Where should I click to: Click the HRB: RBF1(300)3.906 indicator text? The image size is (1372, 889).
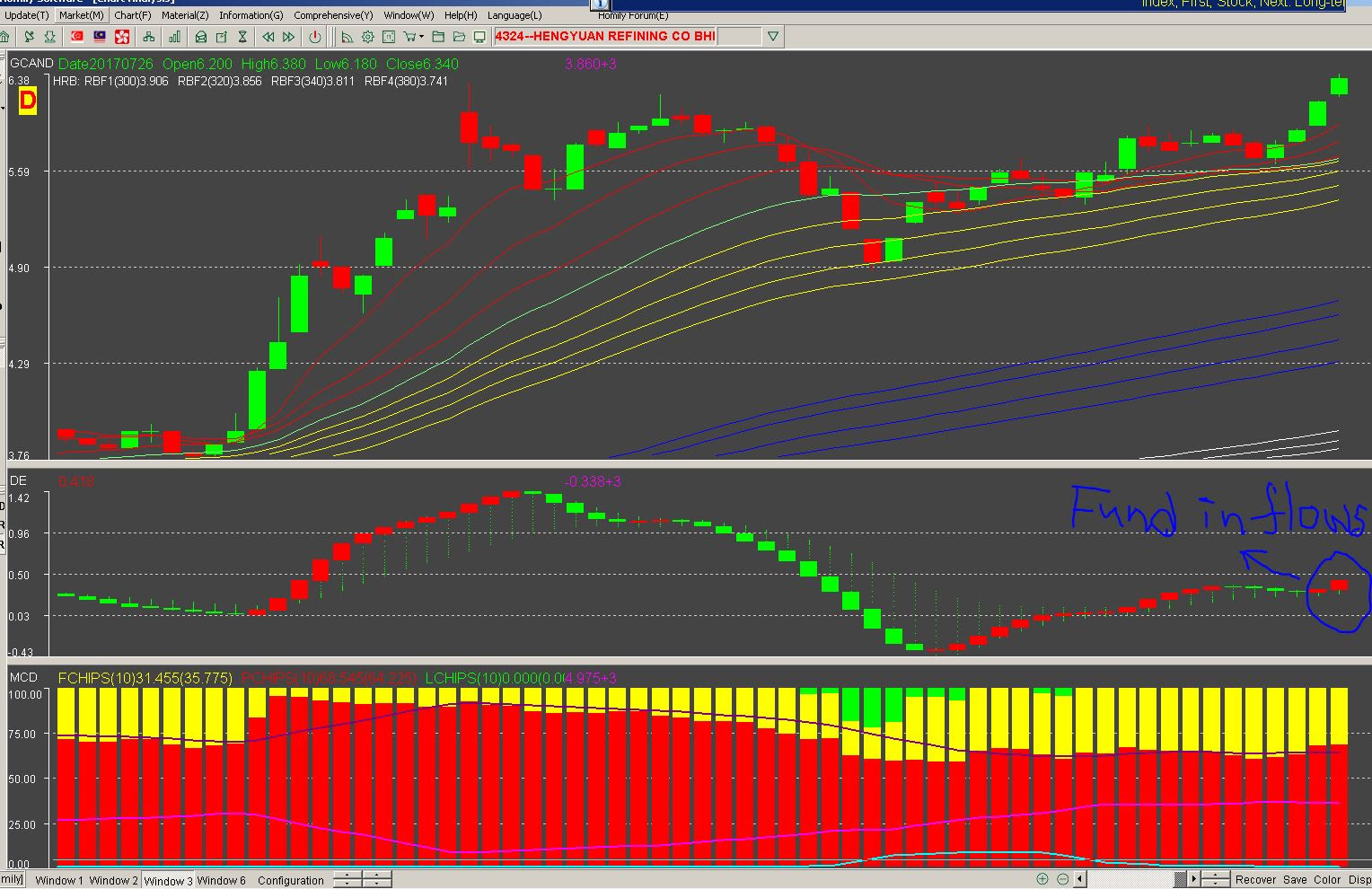click(x=110, y=81)
